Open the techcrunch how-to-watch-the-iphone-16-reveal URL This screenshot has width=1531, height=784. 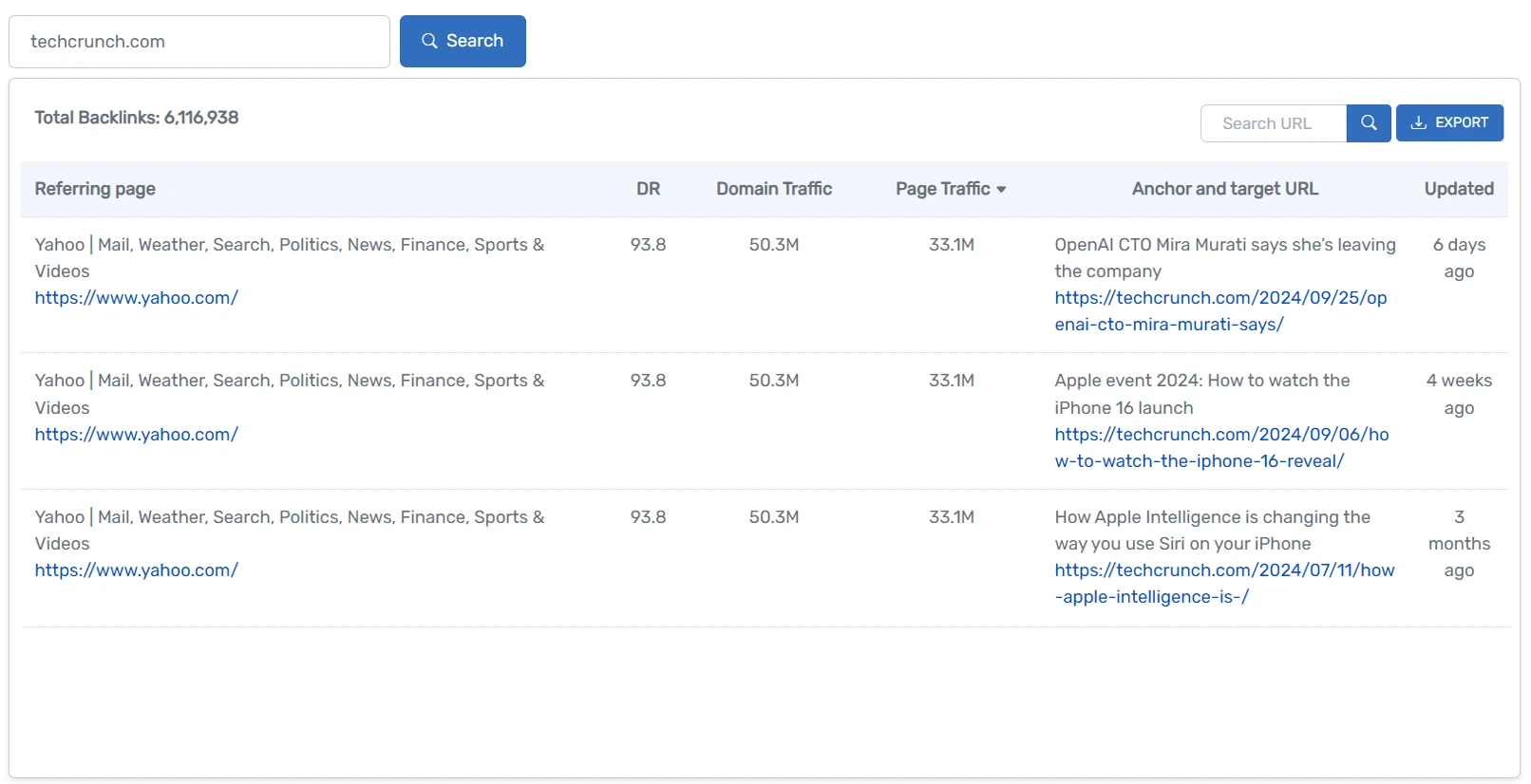(1221, 448)
